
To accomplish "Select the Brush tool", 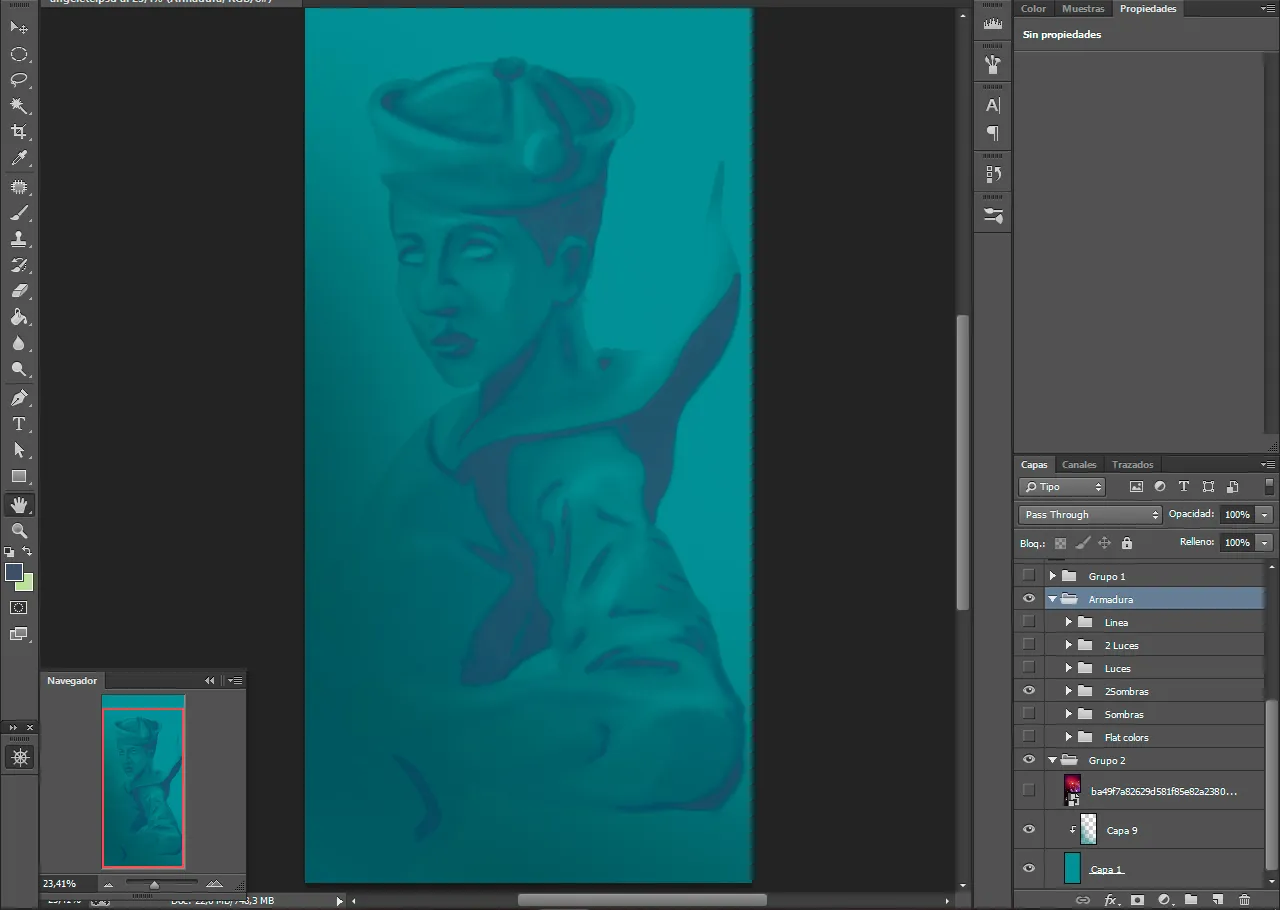I will click(19, 214).
